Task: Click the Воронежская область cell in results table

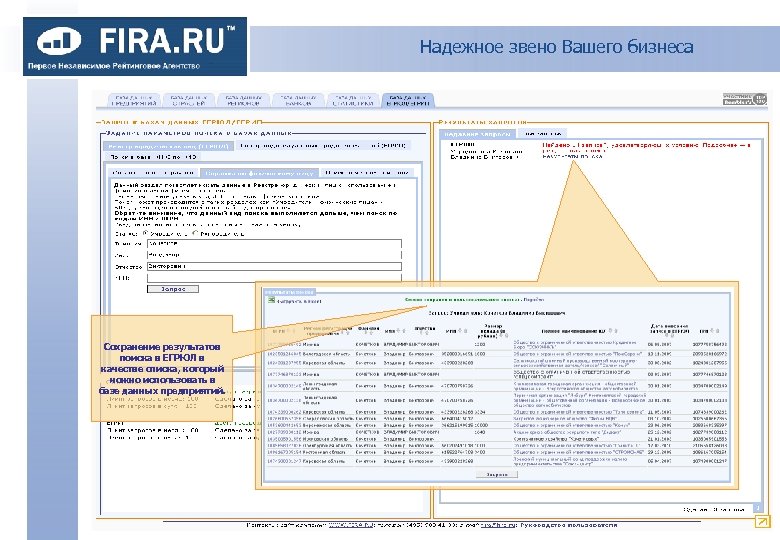Action: pos(325,426)
